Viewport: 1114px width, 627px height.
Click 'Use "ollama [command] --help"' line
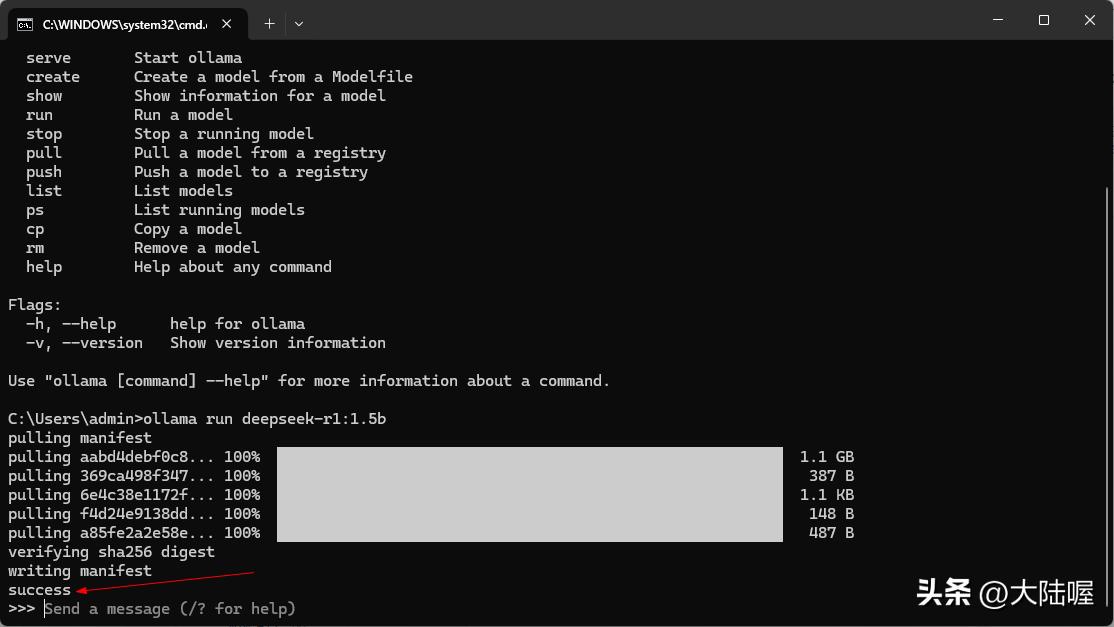tap(308, 381)
